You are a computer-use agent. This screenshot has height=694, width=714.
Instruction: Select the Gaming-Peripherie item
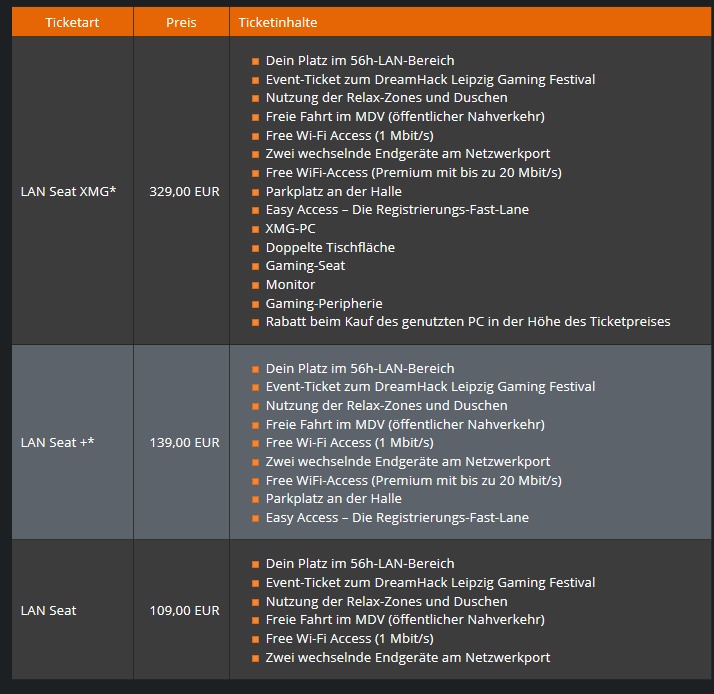(324, 303)
